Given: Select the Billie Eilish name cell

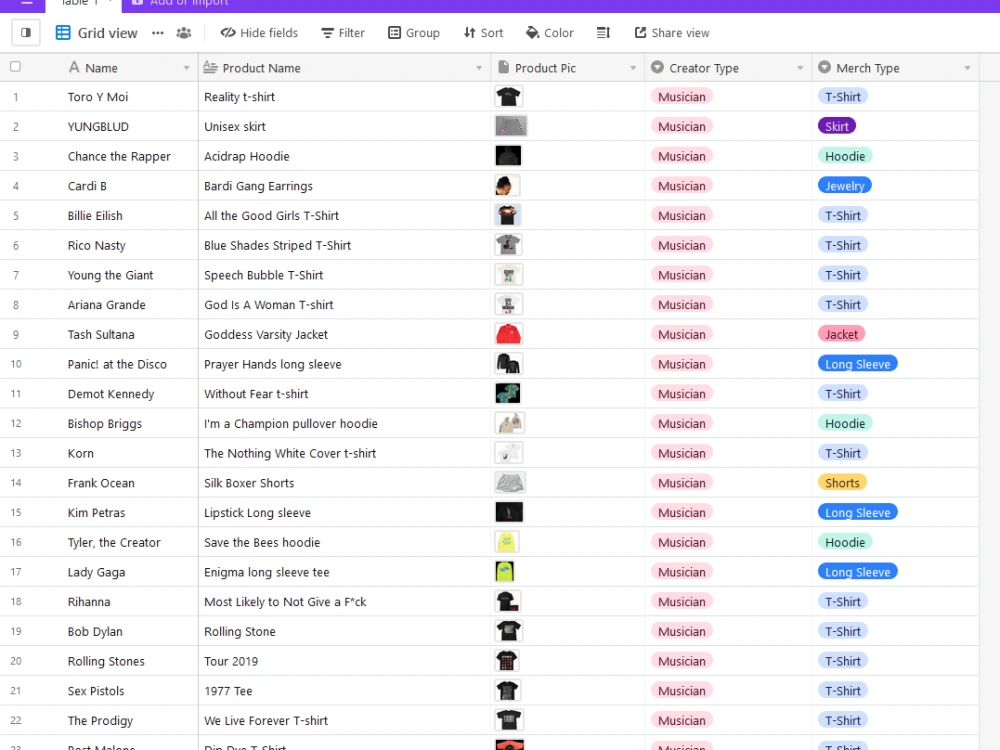Looking at the screenshot, I should pyautogui.click(x=99, y=216).
